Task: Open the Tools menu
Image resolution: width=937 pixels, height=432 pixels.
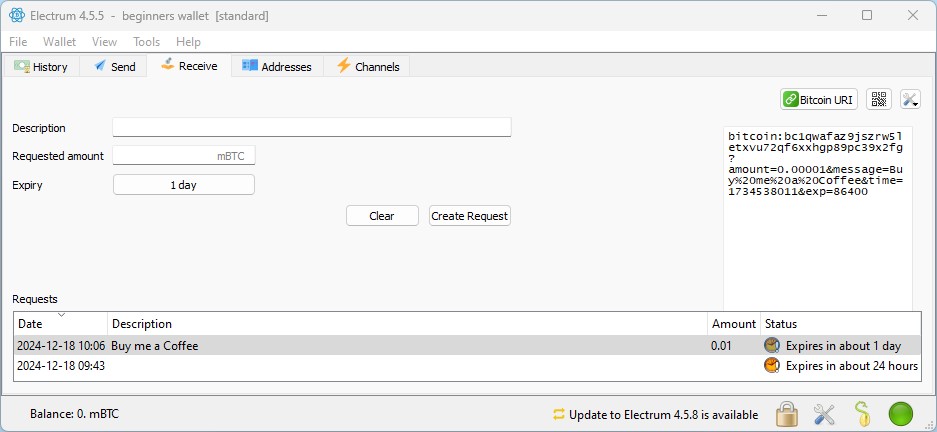Action: point(146,42)
